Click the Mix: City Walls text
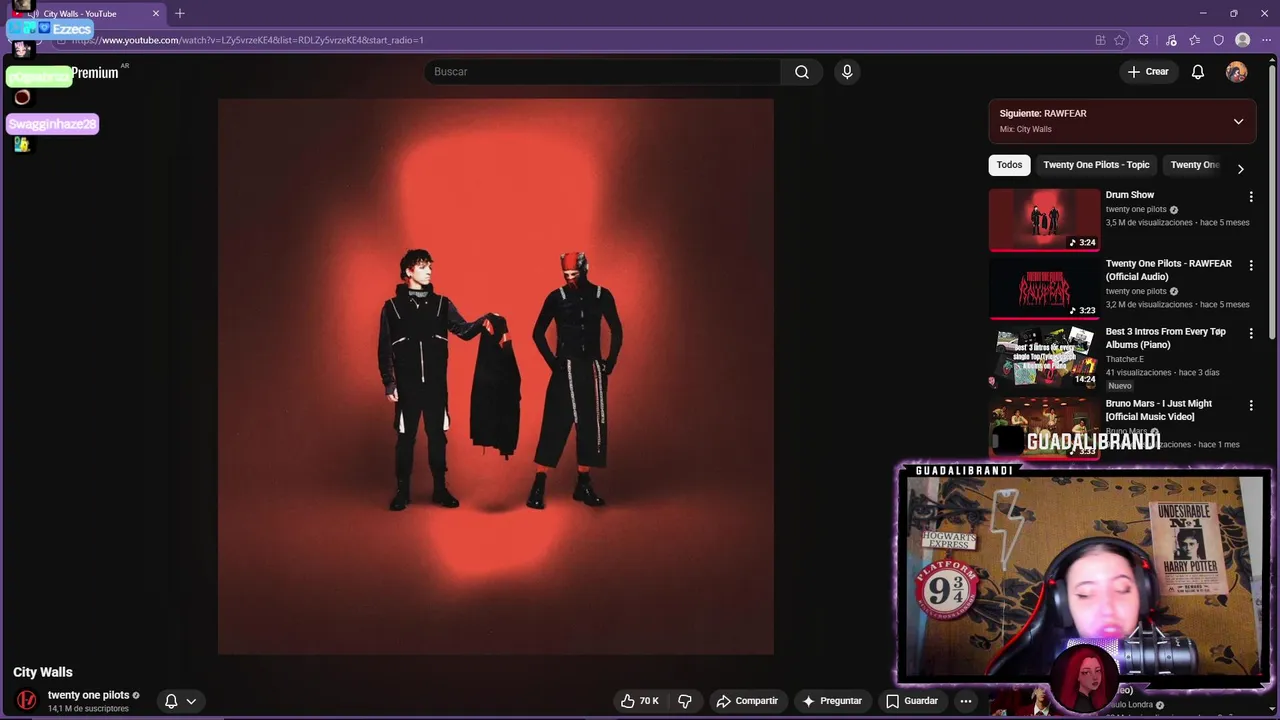This screenshot has width=1280, height=720. (x=1025, y=129)
